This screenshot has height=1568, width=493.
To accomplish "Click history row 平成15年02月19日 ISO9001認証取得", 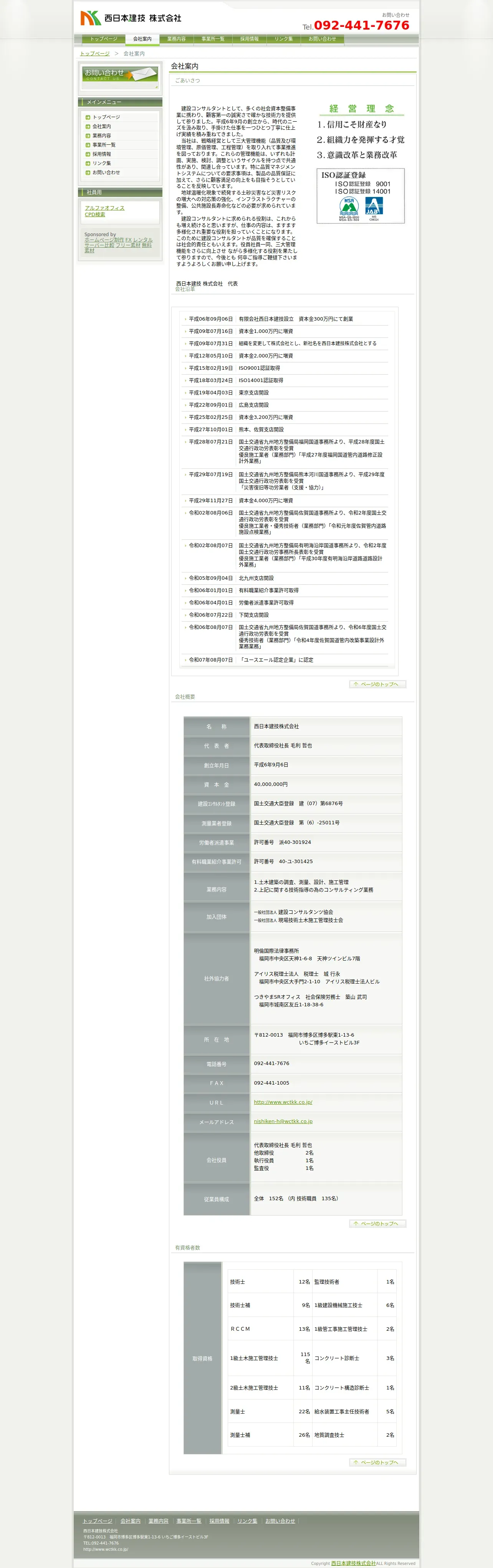I will point(285,368).
